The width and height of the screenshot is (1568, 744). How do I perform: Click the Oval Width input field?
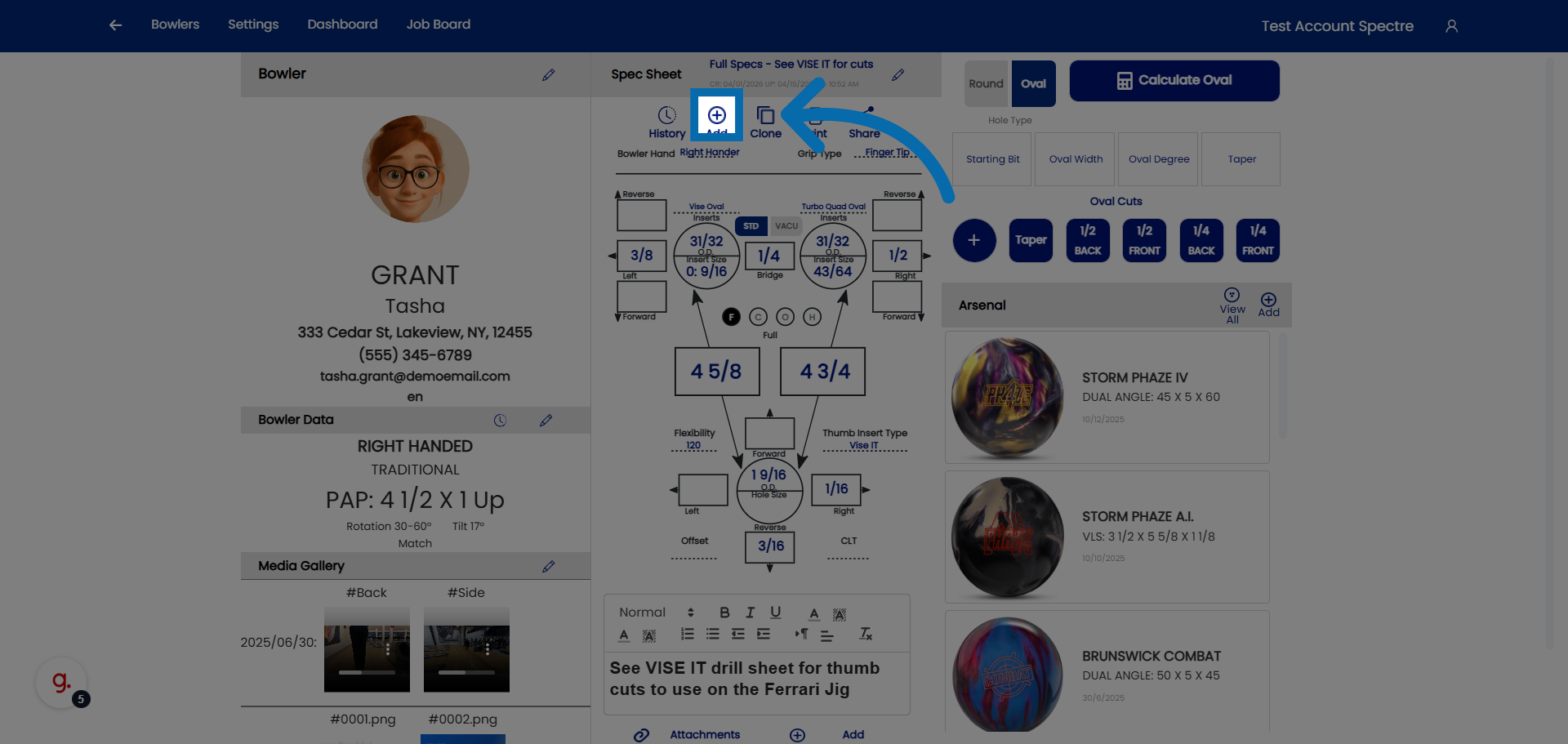coord(1076,159)
